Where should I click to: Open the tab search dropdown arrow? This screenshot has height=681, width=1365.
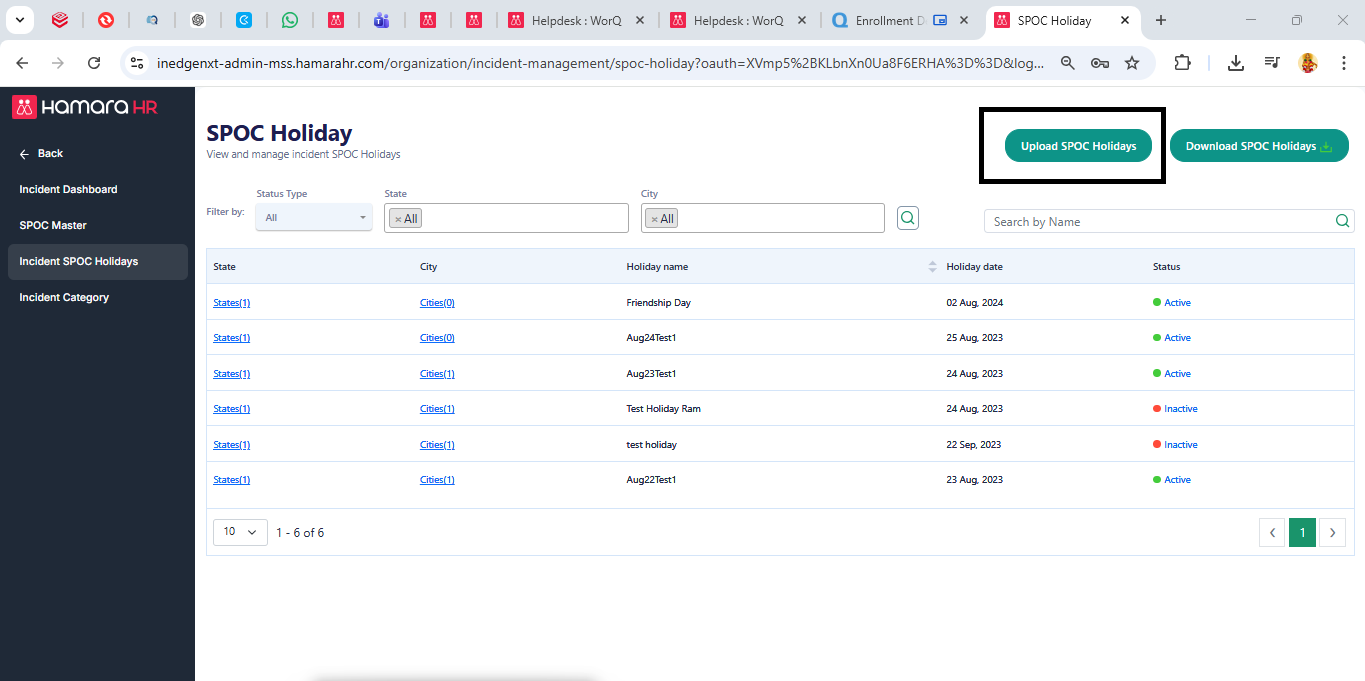19,20
